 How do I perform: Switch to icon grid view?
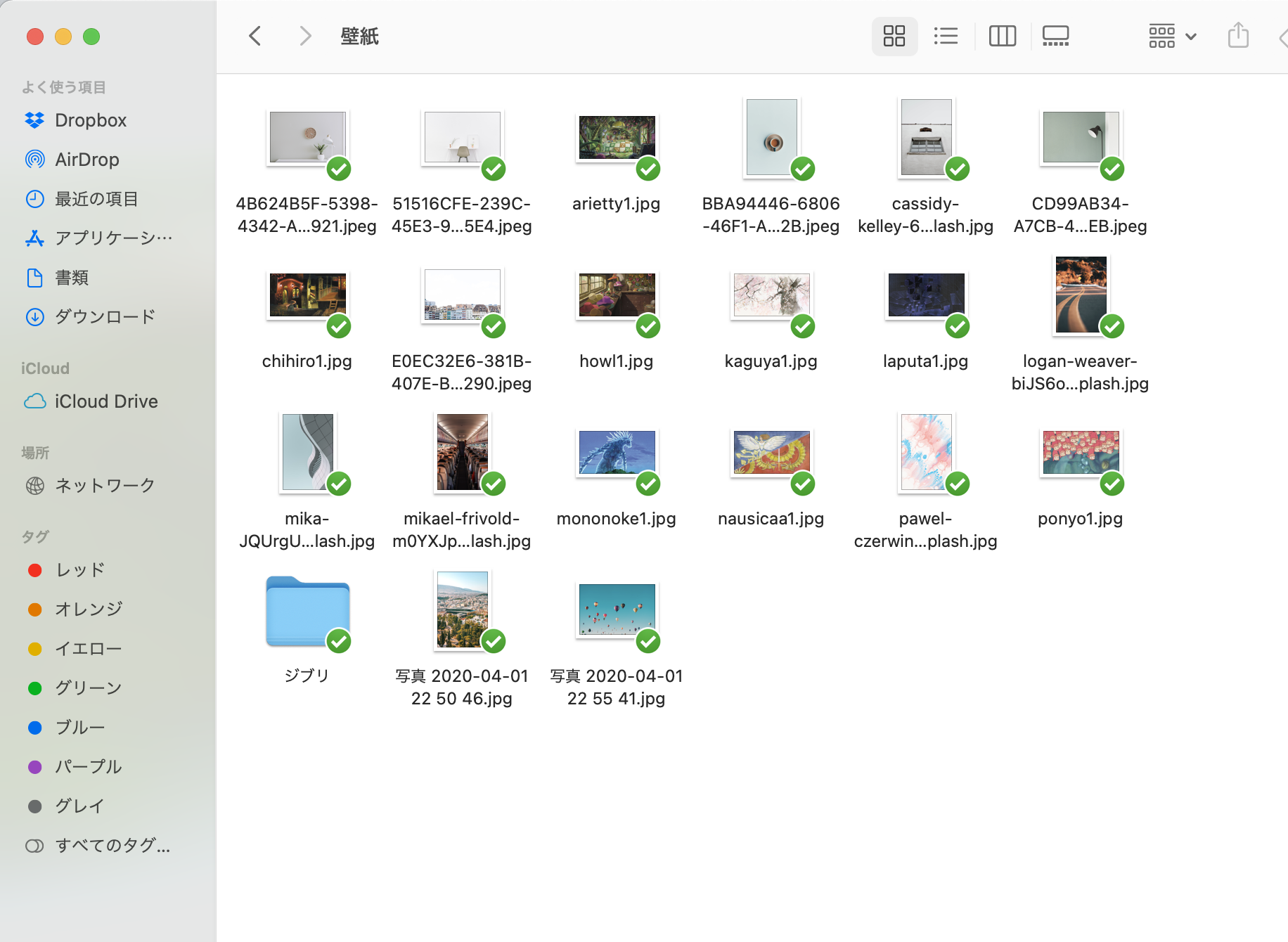[x=894, y=36]
